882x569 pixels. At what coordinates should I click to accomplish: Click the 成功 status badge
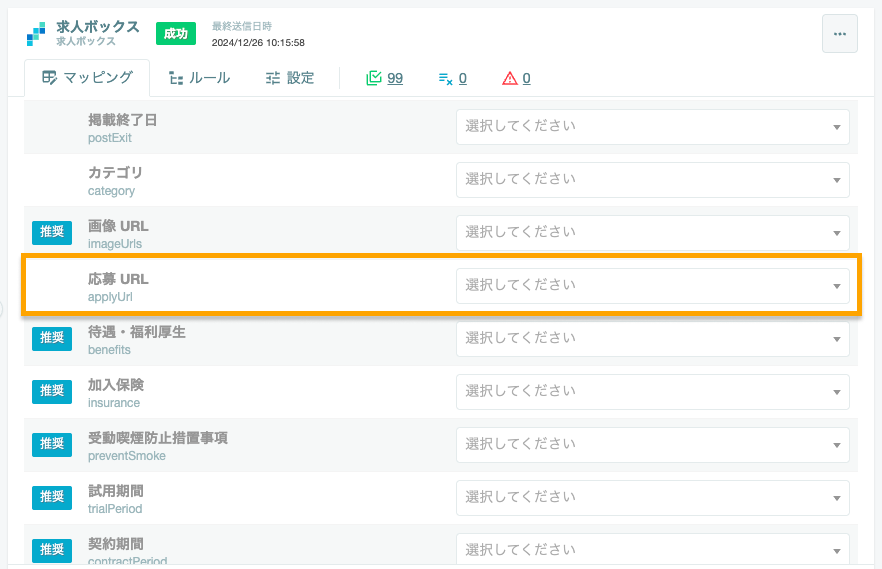tap(176, 34)
